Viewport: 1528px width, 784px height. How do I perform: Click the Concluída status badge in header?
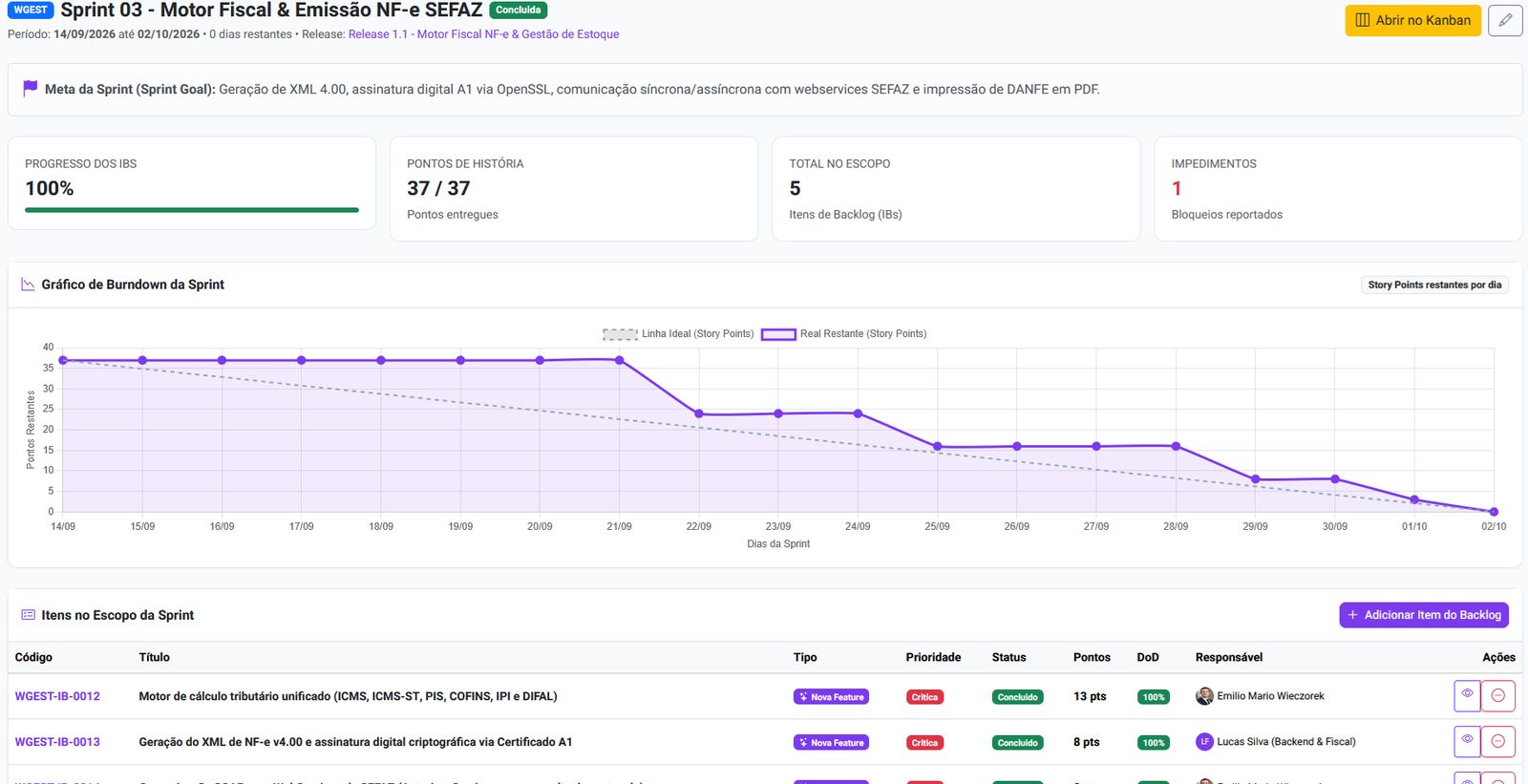click(x=518, y=10)
